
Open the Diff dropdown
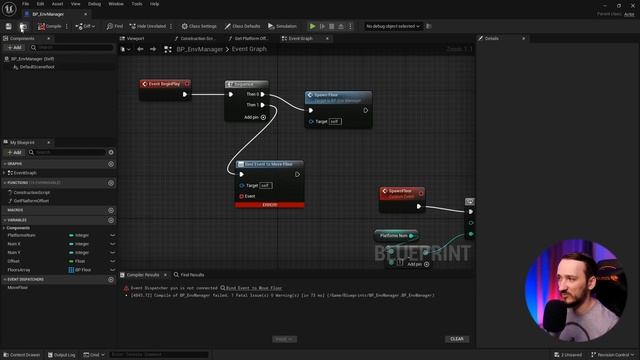click(x=85, y=26)
